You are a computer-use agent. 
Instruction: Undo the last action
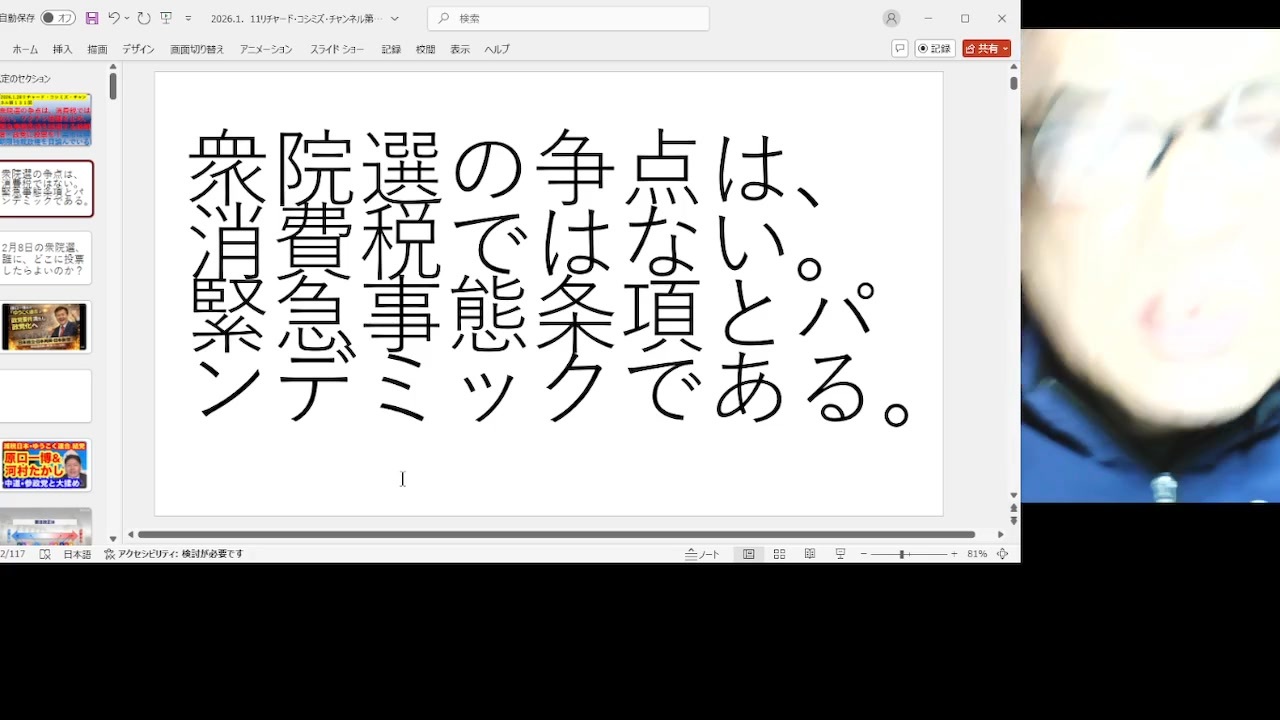coord(114,18)
